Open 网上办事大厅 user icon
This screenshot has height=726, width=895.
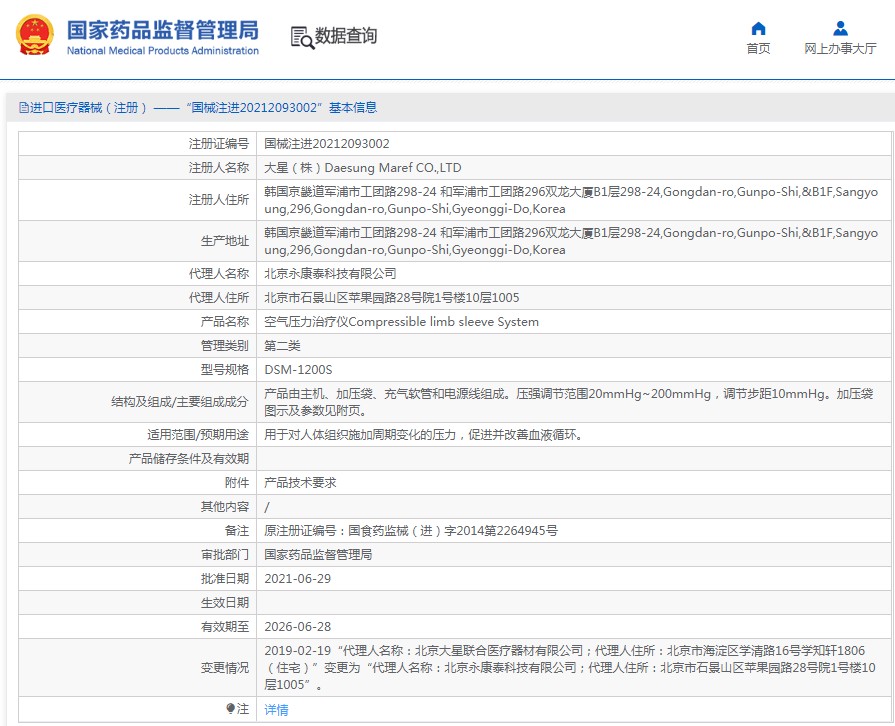[x=840, y=29]
